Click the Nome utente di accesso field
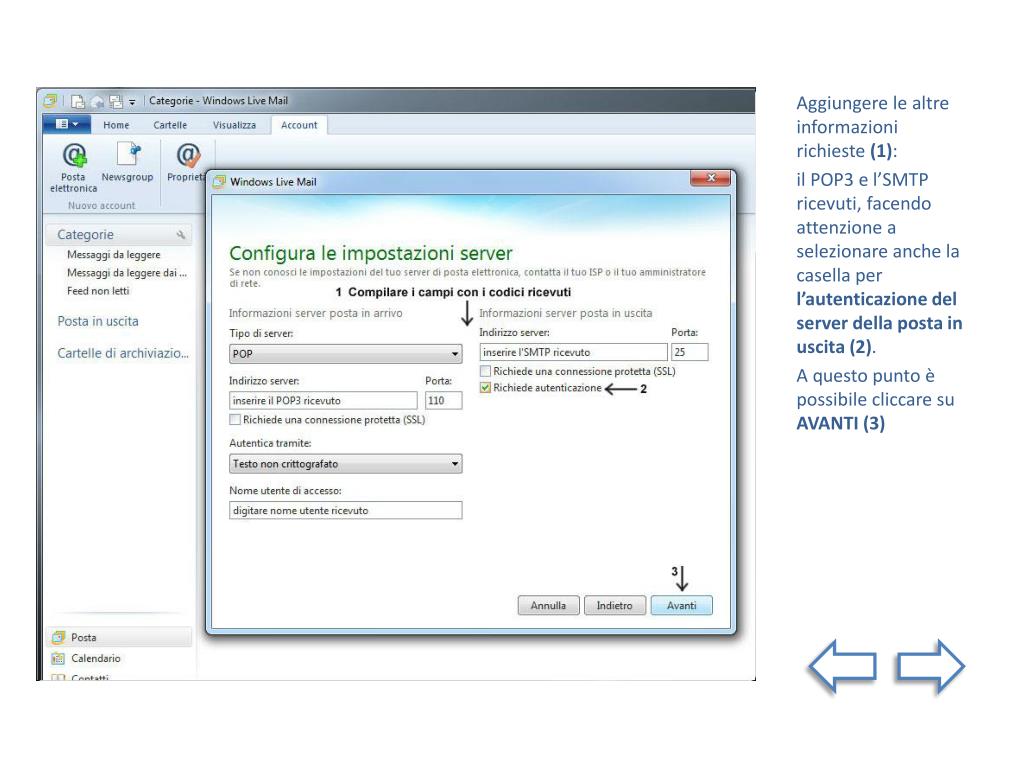This screenshot has width=1024, height=768. (x=345, y=510)
